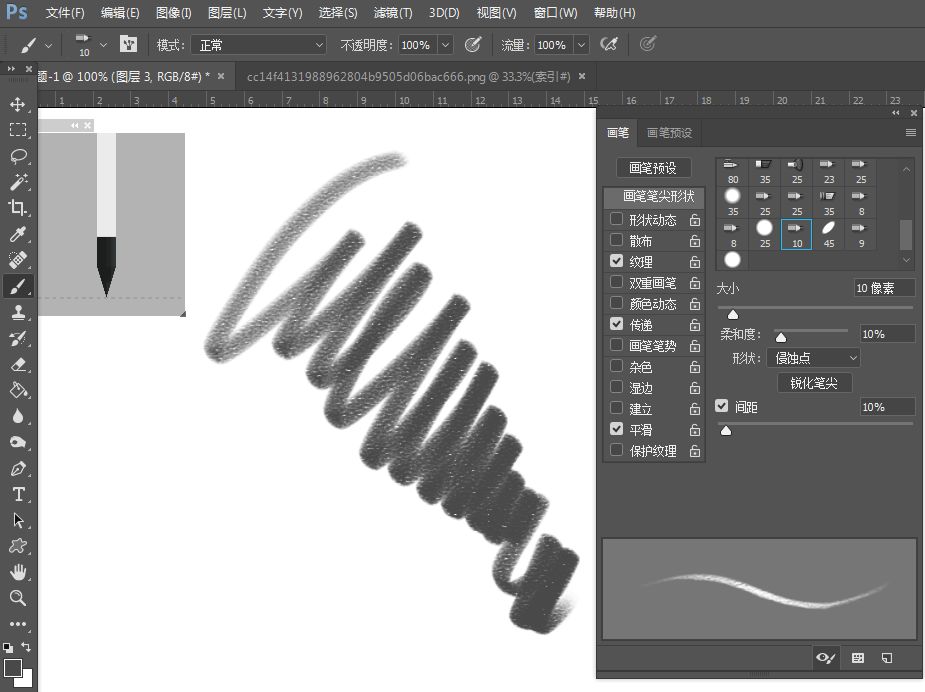
Task: Enable the 形状动态 checkbox
Action: [x=616, y=219]
